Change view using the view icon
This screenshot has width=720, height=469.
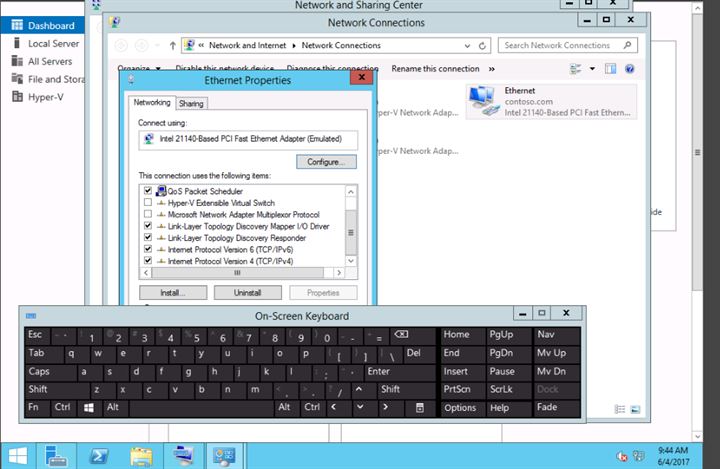pos(575,69)
